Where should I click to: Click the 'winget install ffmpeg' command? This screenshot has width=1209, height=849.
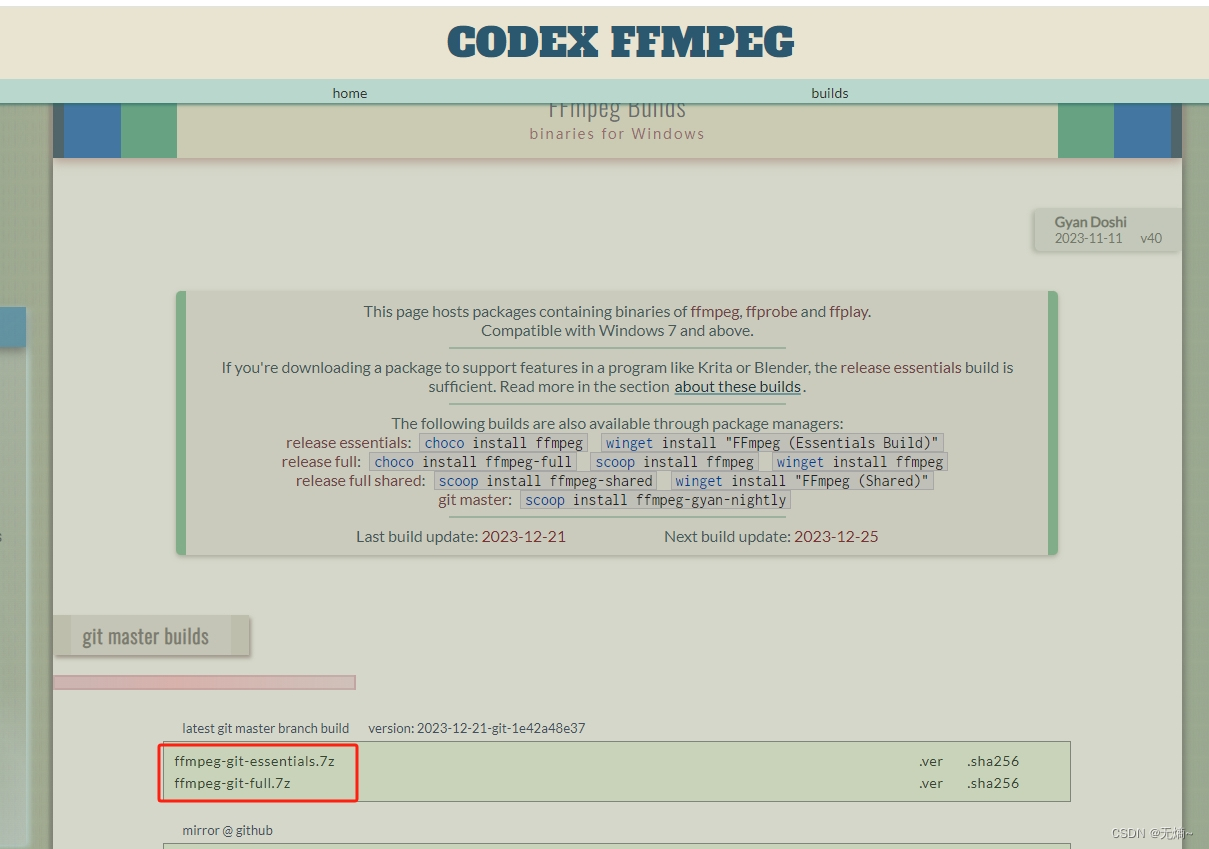click(860, 462)
